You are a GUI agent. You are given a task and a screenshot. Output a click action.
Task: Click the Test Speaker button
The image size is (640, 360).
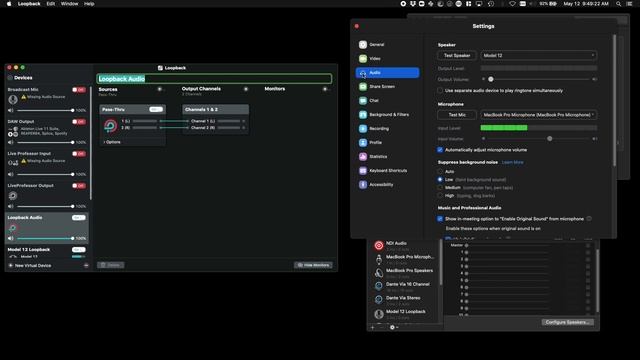click(457, 56)
